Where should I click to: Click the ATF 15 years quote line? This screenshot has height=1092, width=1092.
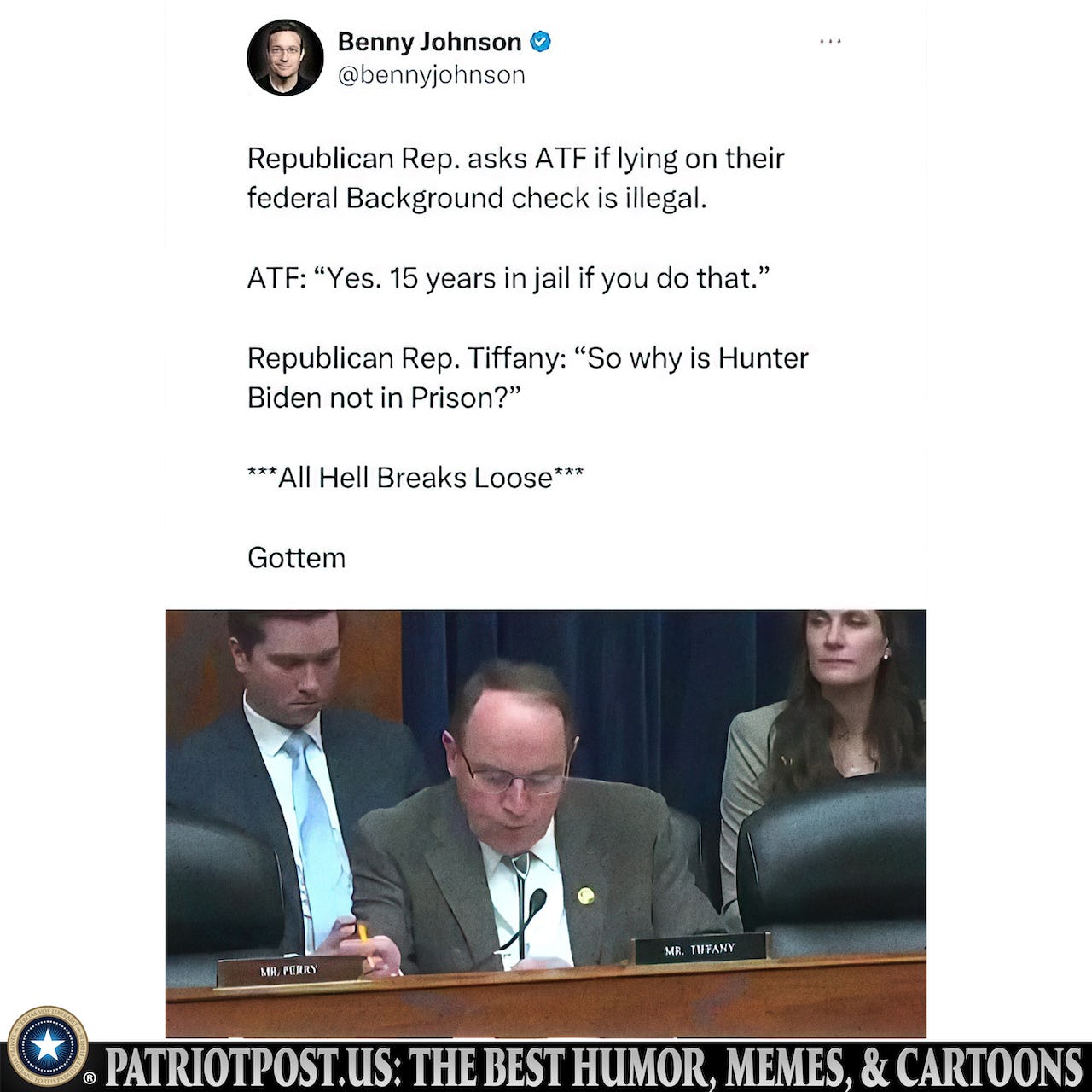tap(509, 278)
